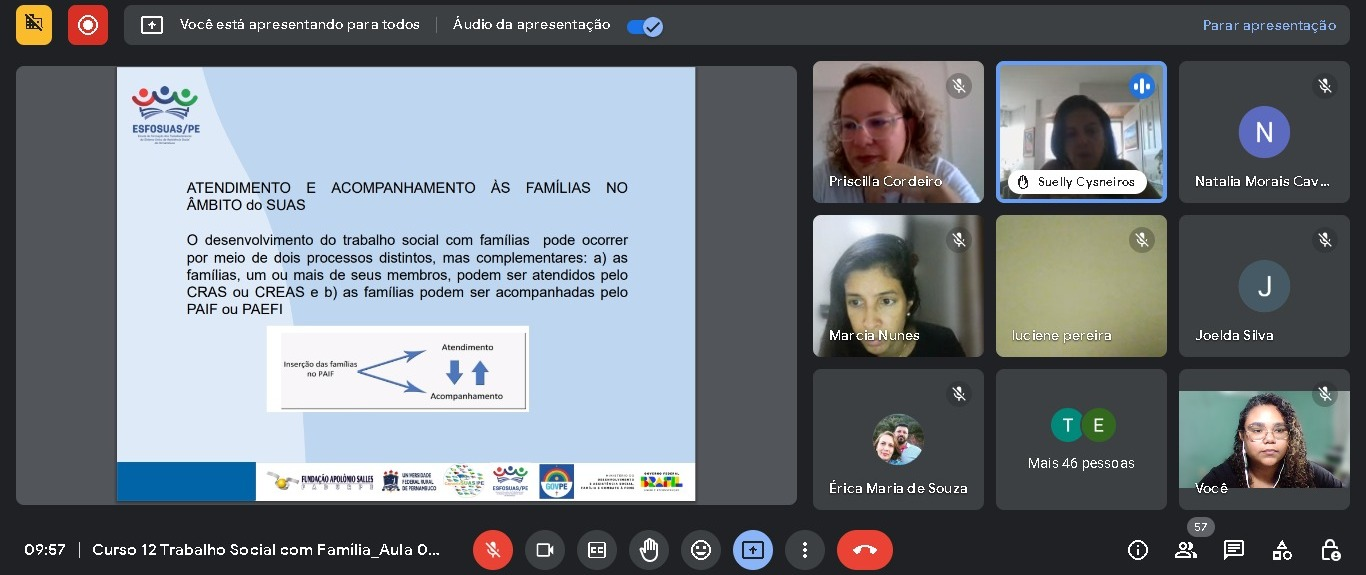Leave the call with red hang-up button
Screen dimensions: 1366x575
tap(865, 550)
